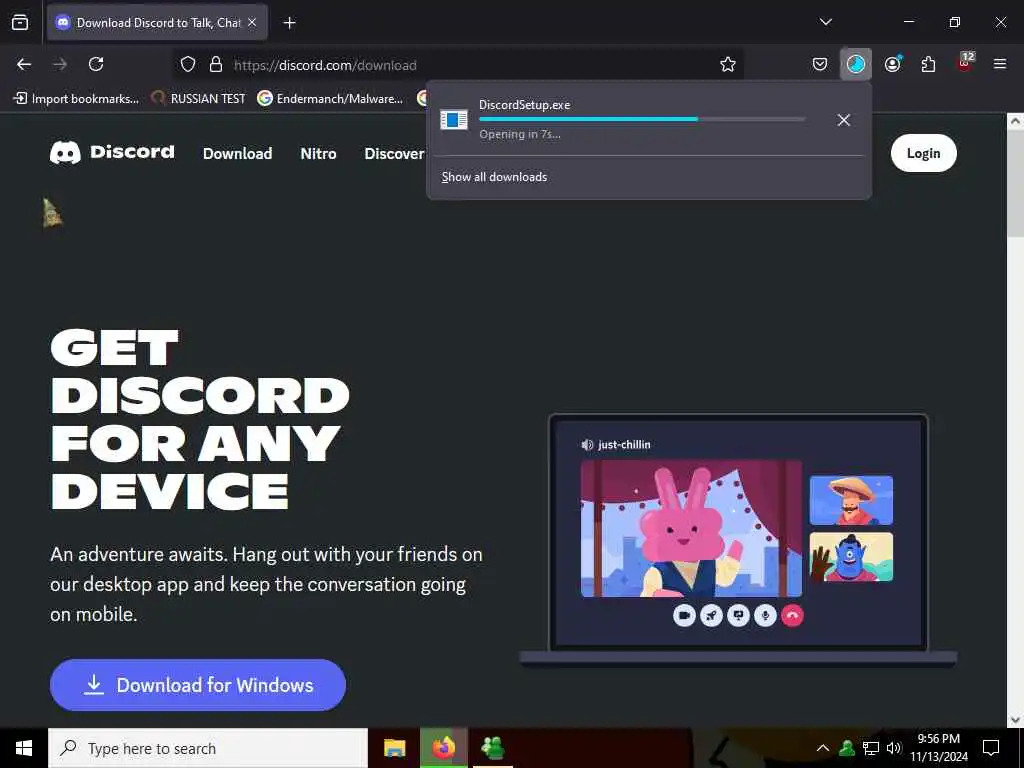The image size is (1024, 768).
Task: Open Import bookmarks from the bookmarks bar
Action: [76, 99]
